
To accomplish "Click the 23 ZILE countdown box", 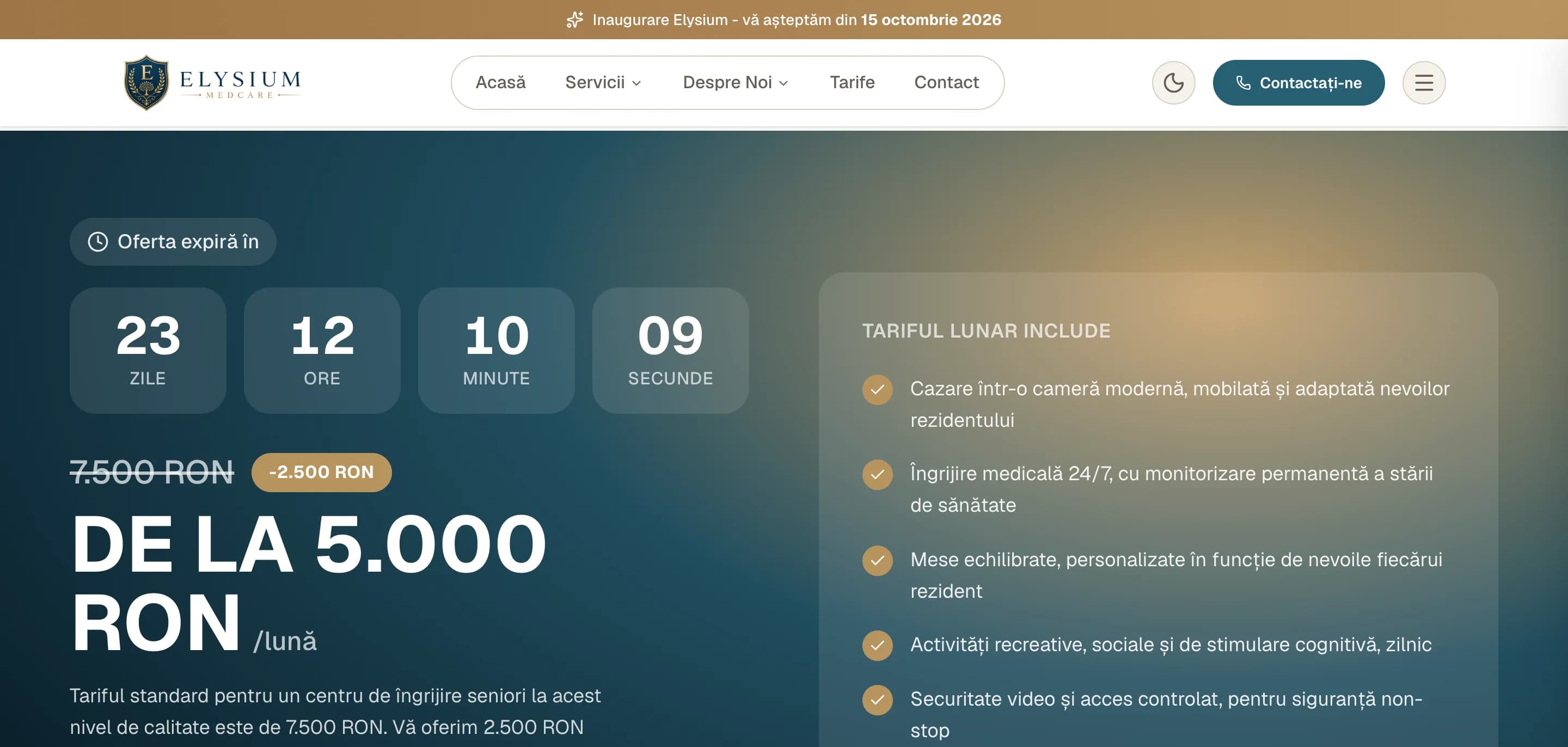I will click(x=148, y=351).
